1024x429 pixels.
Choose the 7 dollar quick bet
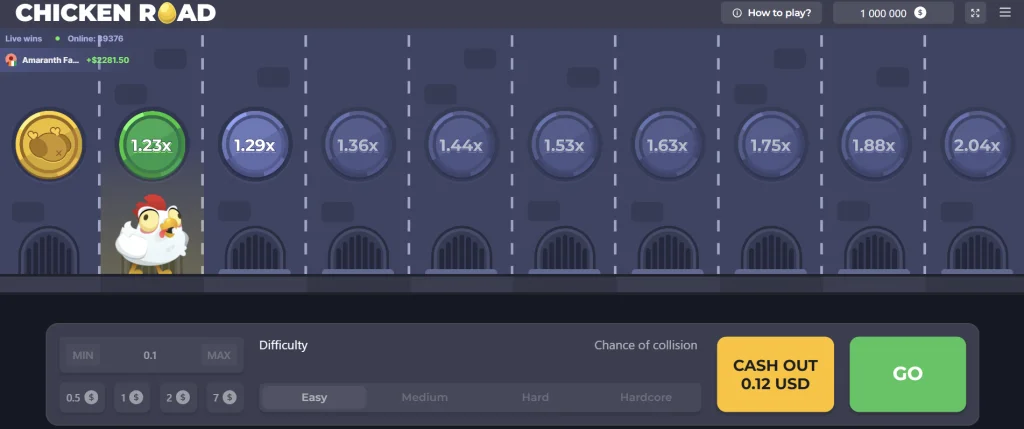(x=224, y=397)
